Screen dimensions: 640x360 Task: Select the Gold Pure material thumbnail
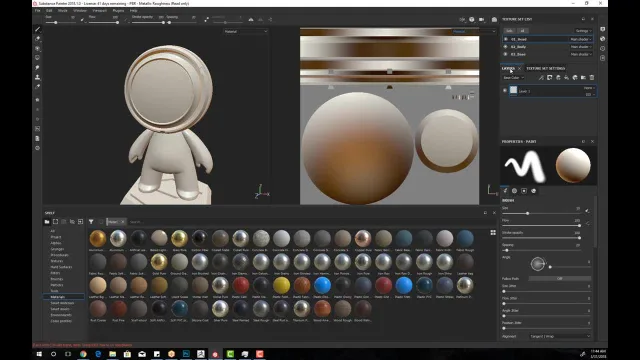[x=159, y=262]
